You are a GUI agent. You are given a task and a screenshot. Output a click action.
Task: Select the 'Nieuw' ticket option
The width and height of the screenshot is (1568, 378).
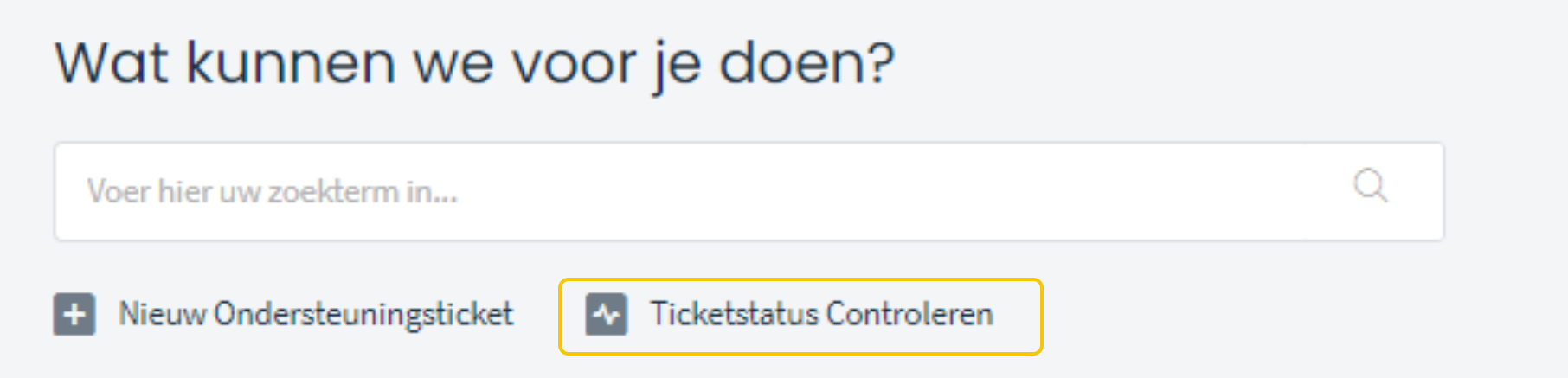point(284,314)
